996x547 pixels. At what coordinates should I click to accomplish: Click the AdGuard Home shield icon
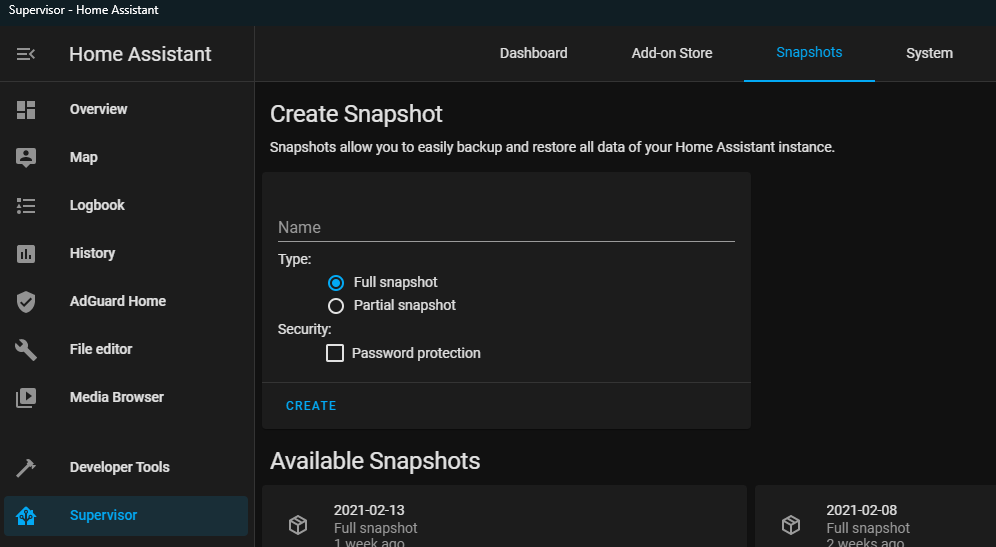pyautogui.click(x=26, y=302)
